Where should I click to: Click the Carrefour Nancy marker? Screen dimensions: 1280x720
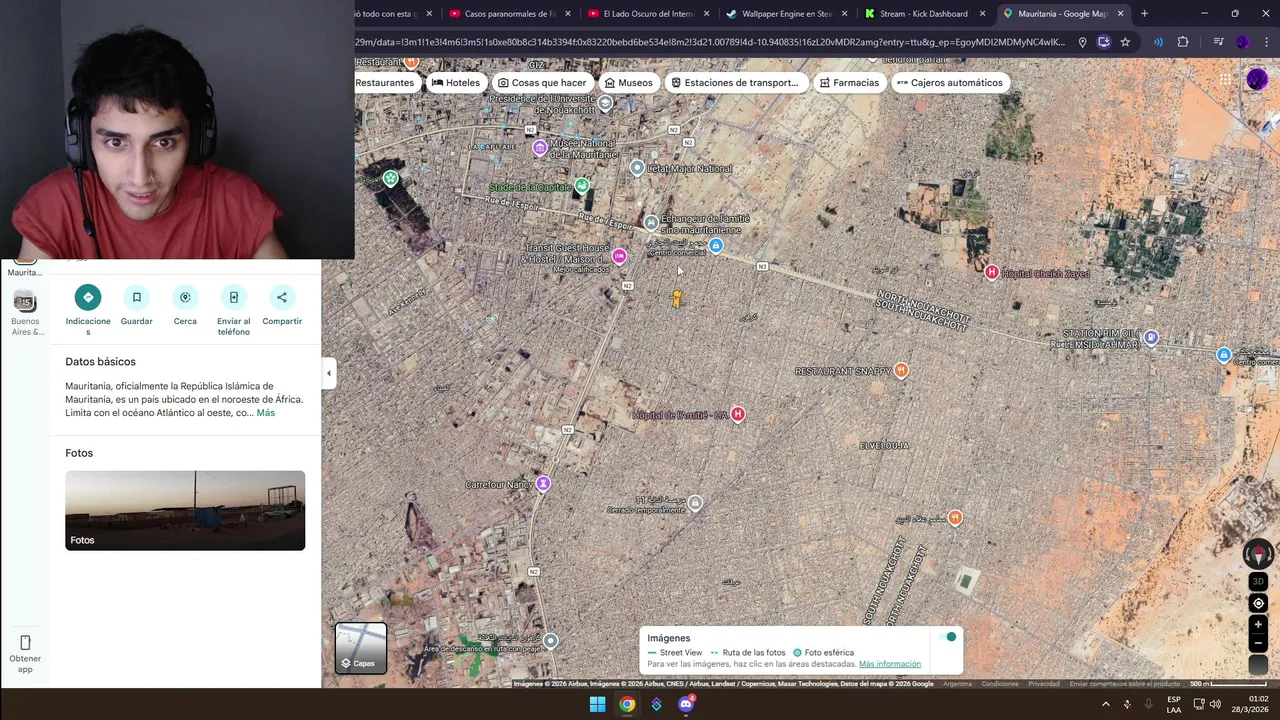pyautogui.click(x=543, y=484)
